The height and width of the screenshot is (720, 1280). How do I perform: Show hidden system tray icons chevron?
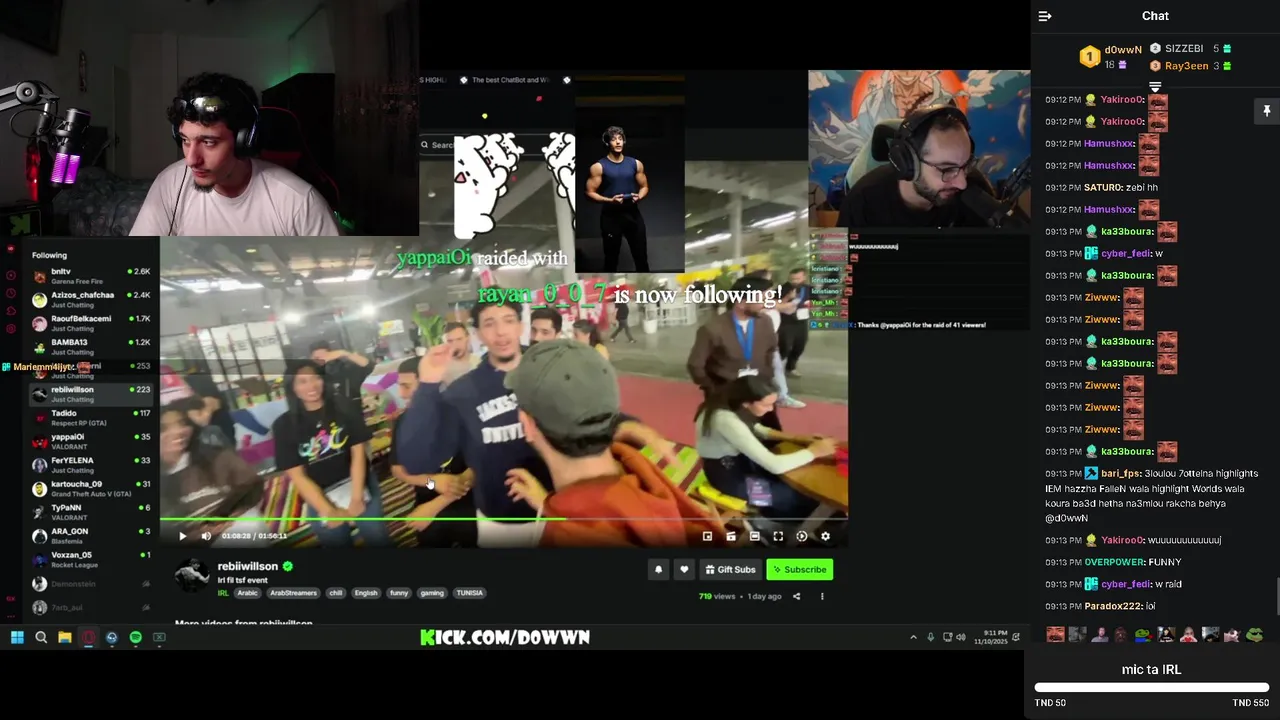[x=913, y=637]
